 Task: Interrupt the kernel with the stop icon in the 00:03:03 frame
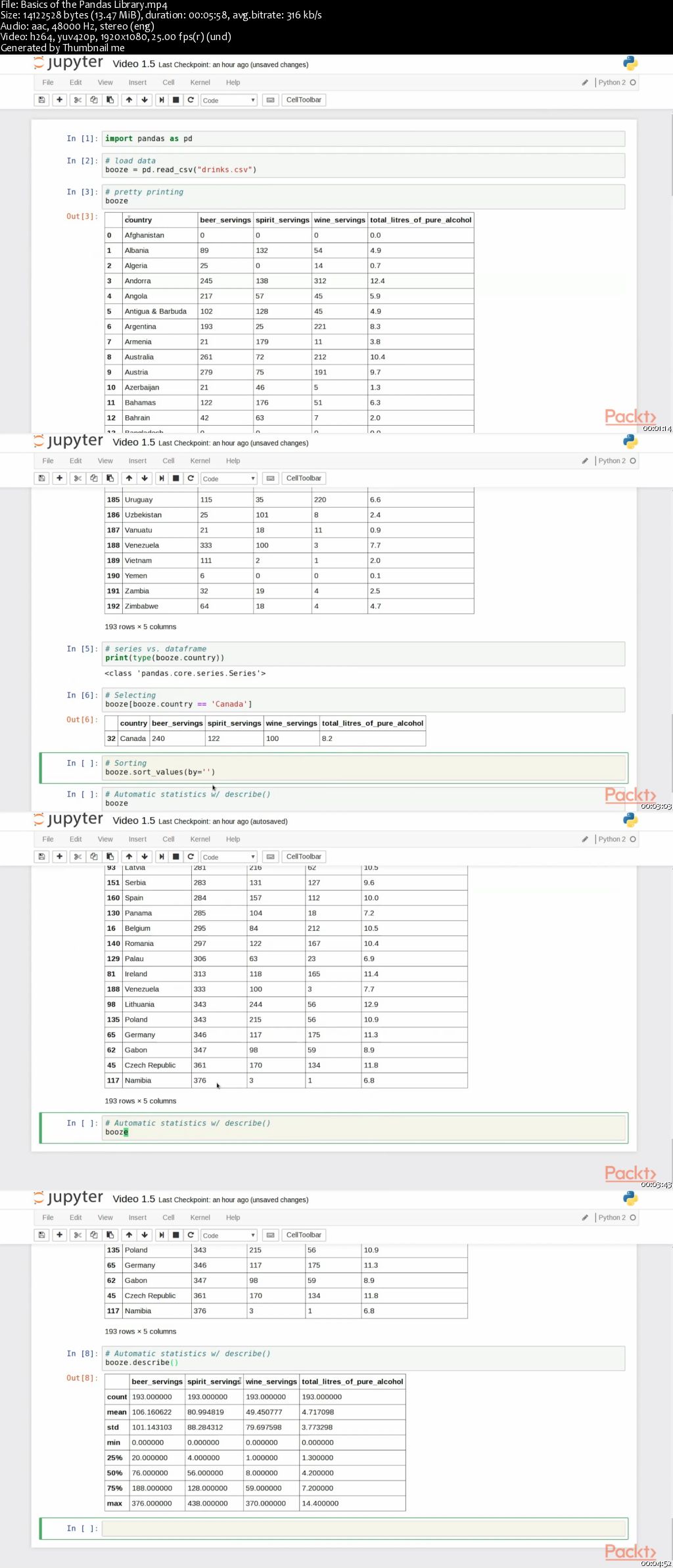tap(175, 478)
